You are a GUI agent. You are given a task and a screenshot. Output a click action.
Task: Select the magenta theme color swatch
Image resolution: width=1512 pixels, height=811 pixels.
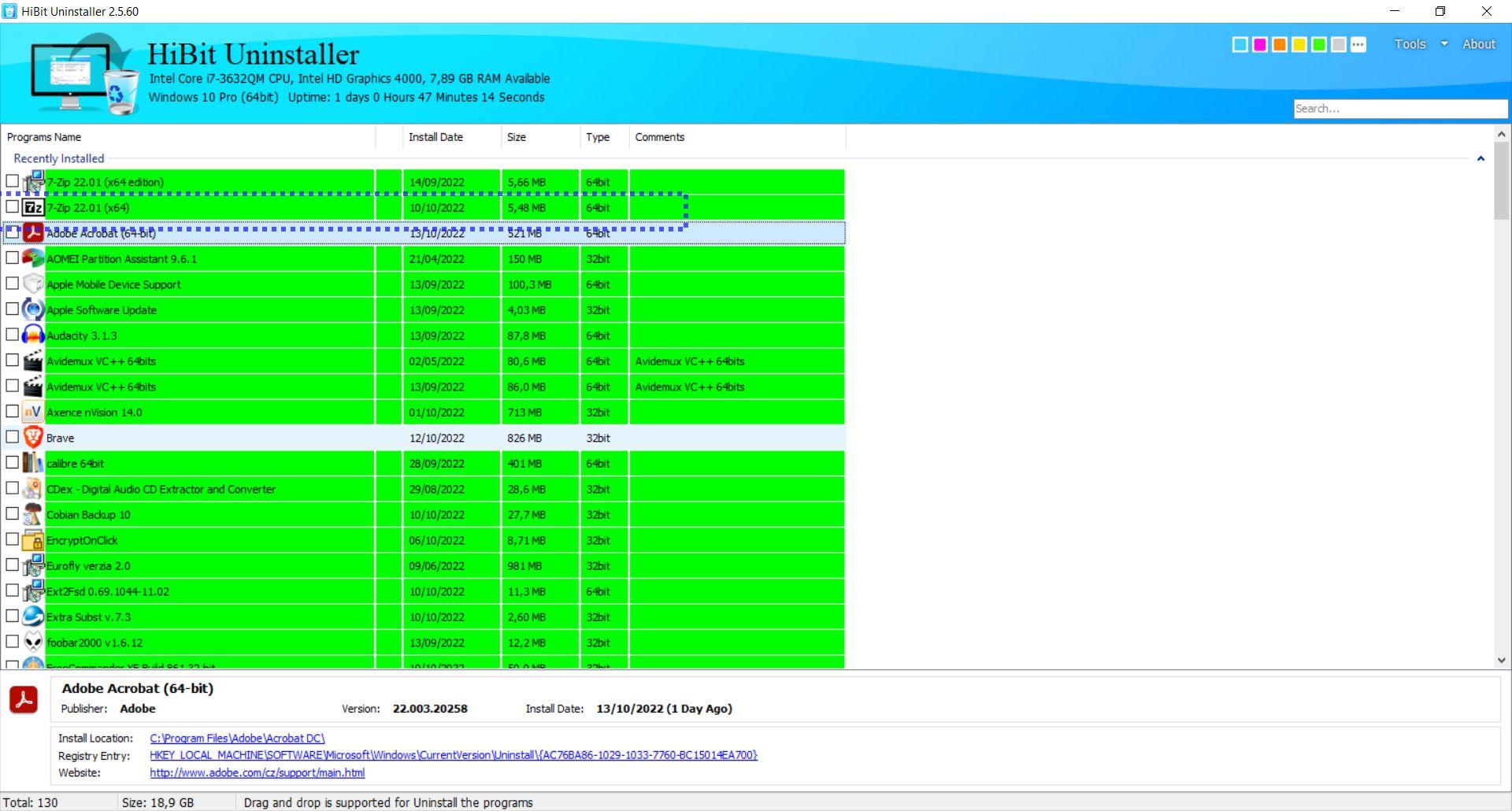click(1260, 45)
